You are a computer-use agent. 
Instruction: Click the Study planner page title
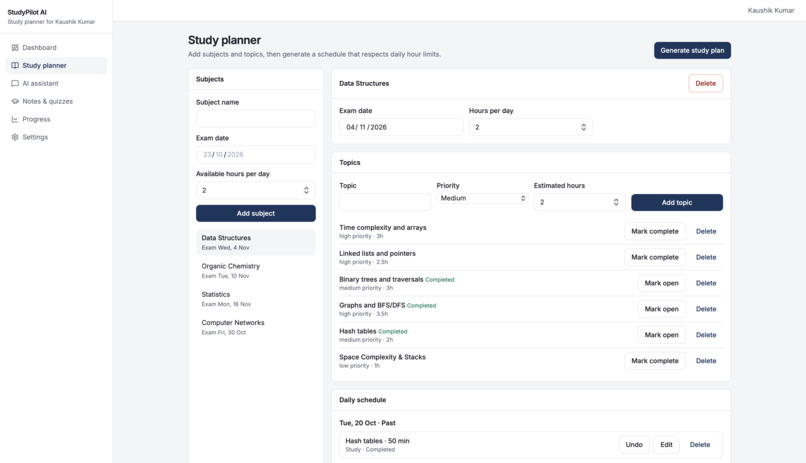pos(224,40)
